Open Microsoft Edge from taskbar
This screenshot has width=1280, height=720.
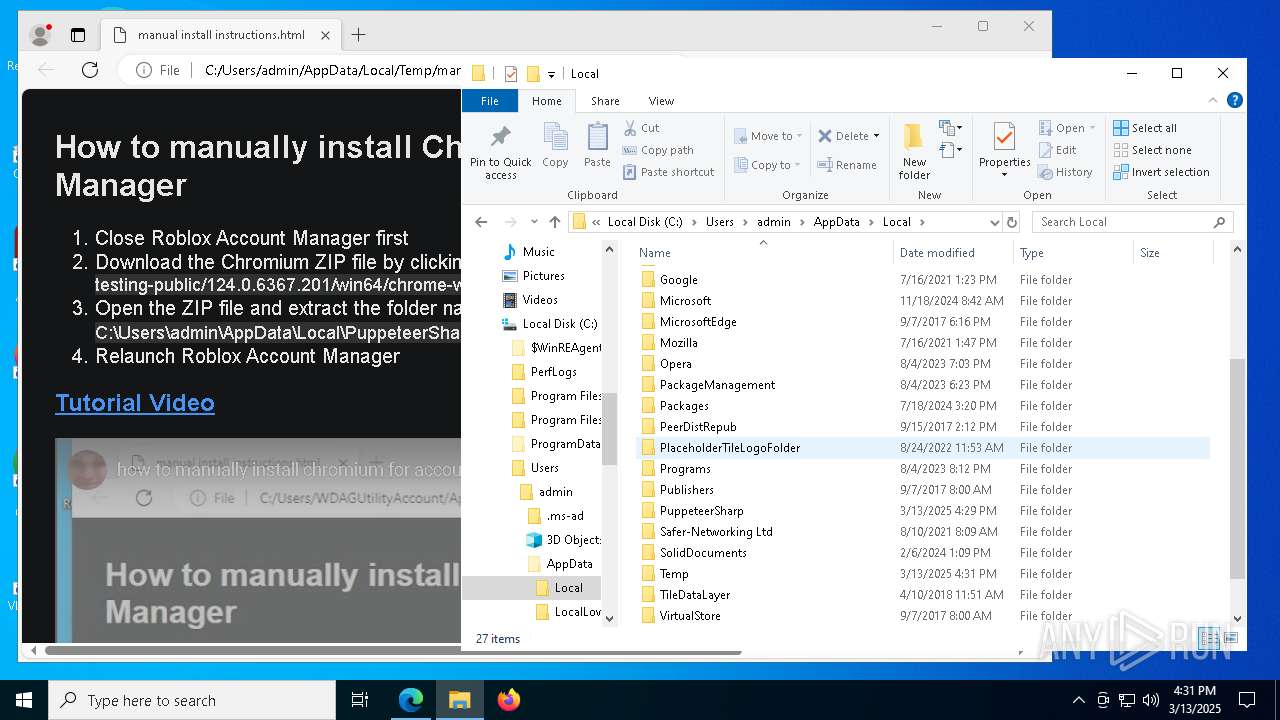[411, 700]
